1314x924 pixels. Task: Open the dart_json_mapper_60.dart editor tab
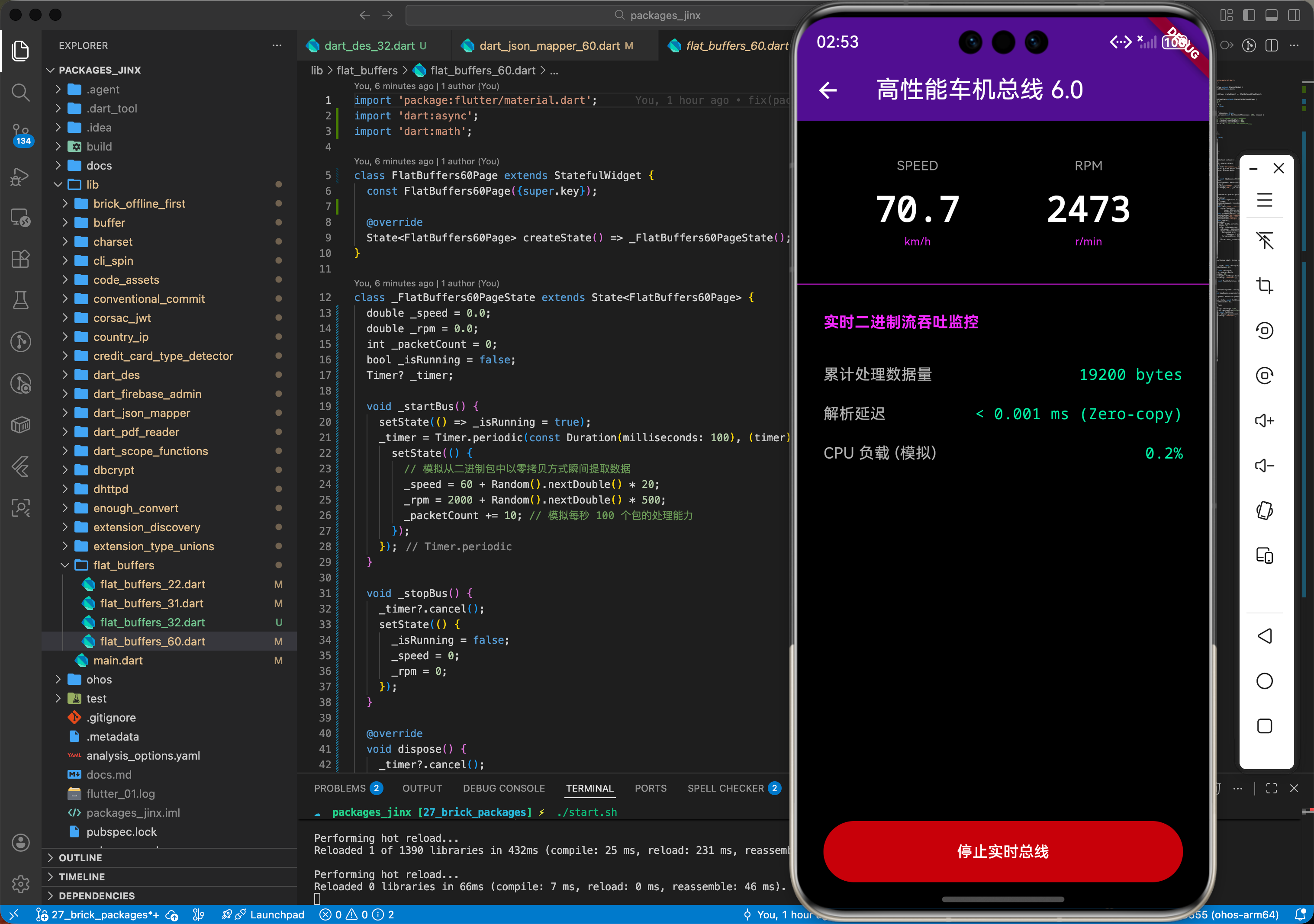(x=549, y=46)
